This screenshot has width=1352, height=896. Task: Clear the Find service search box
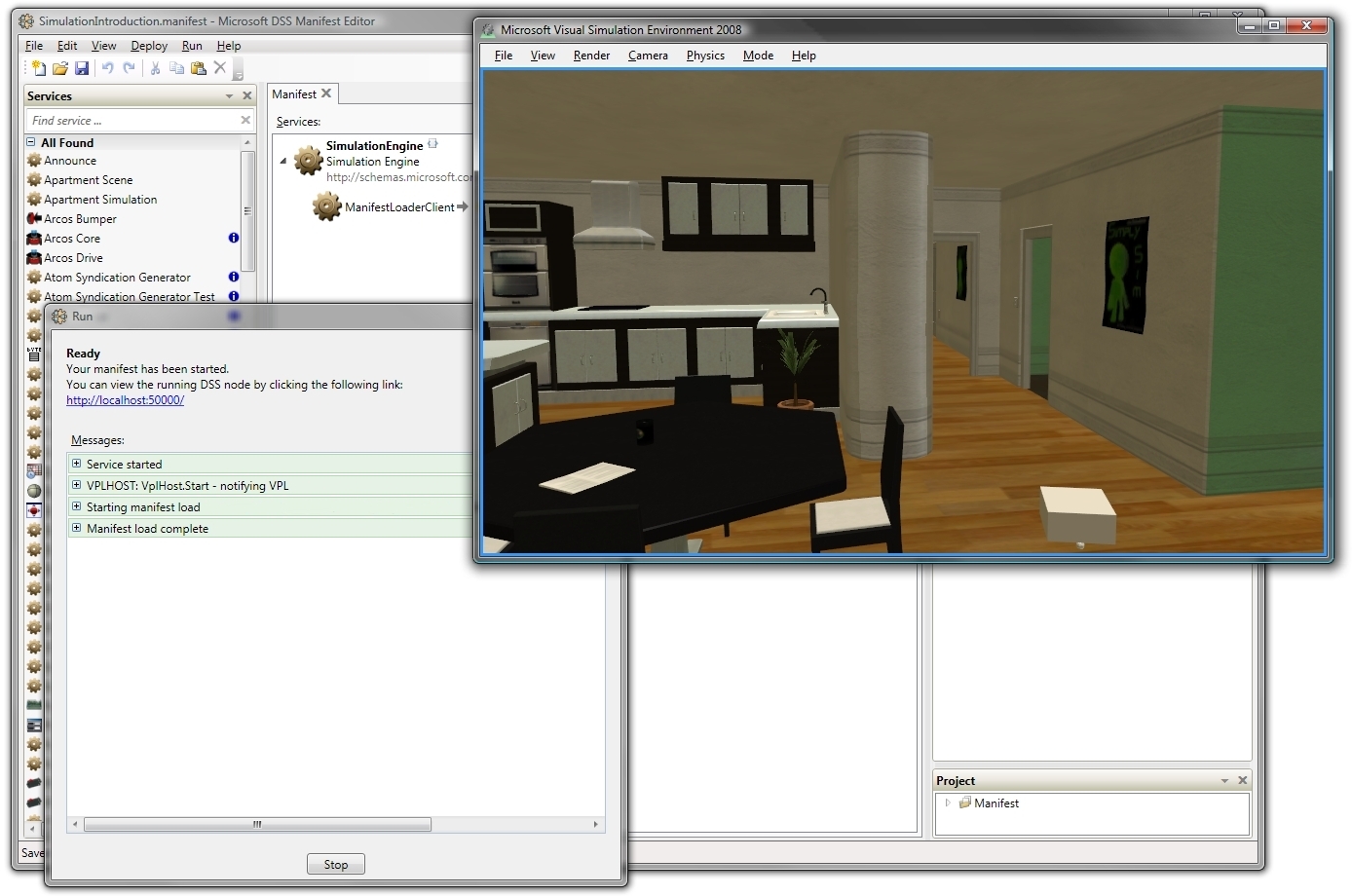245,120
